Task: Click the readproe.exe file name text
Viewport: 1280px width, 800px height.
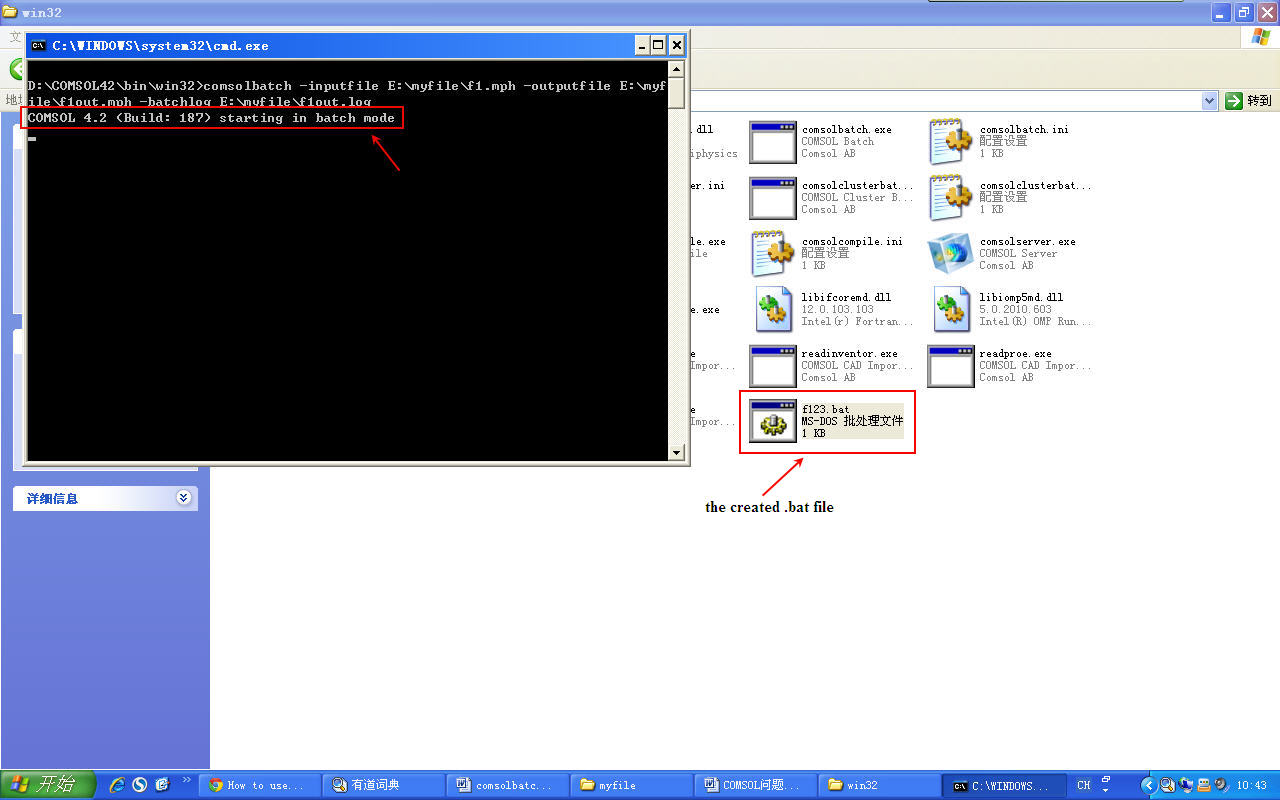Action: click(x=1015, y=354)
